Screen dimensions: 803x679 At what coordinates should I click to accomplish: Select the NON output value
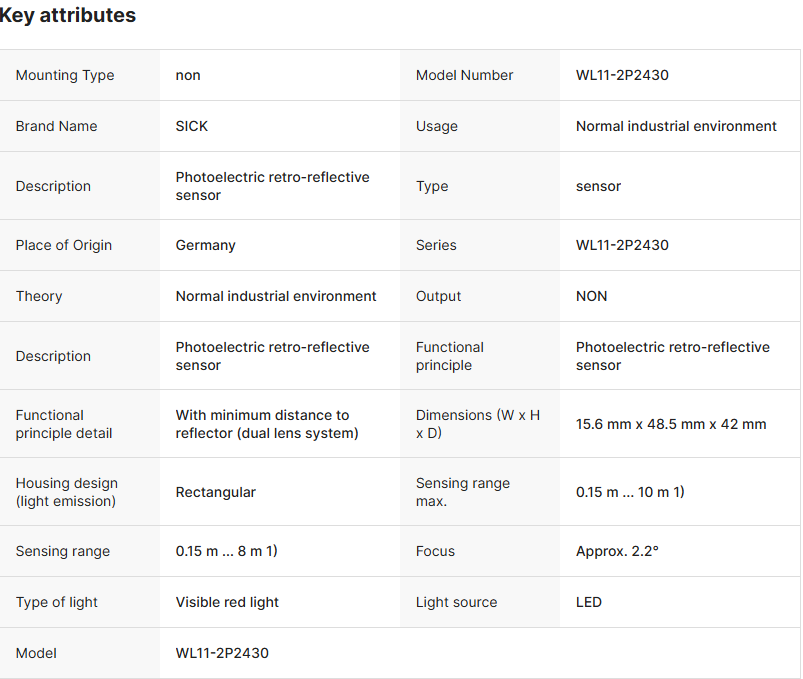(x=592, y=296)
